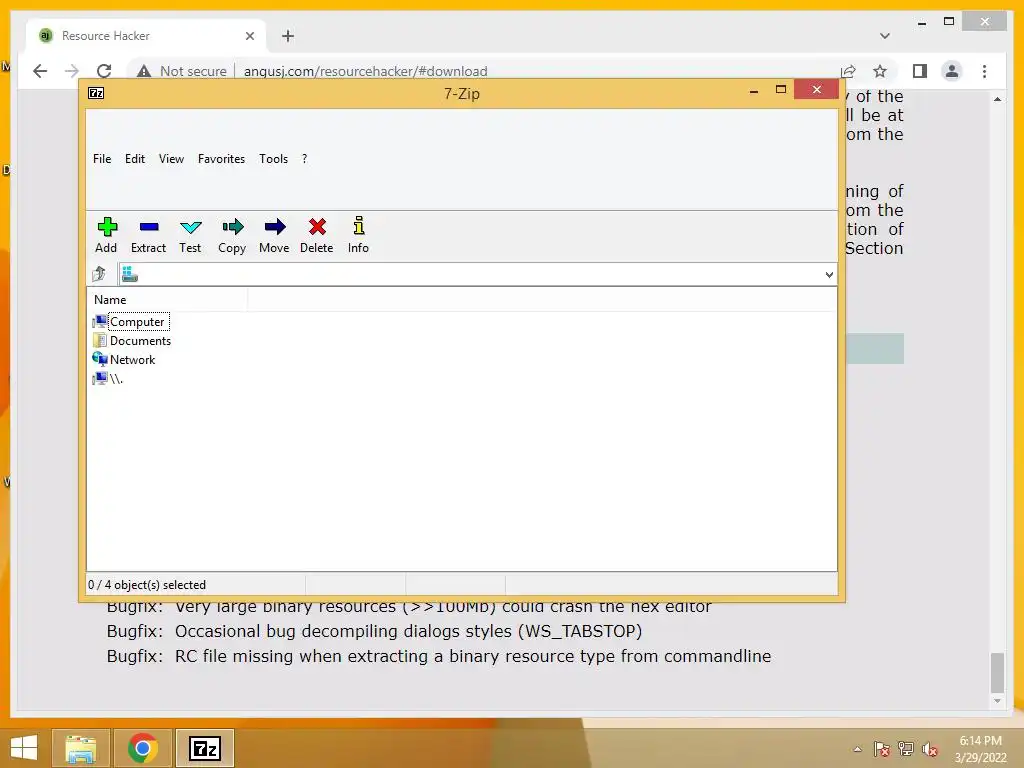Open Chrome profile avatar menu
The image size is (1024, 768).
click(952, 71)
